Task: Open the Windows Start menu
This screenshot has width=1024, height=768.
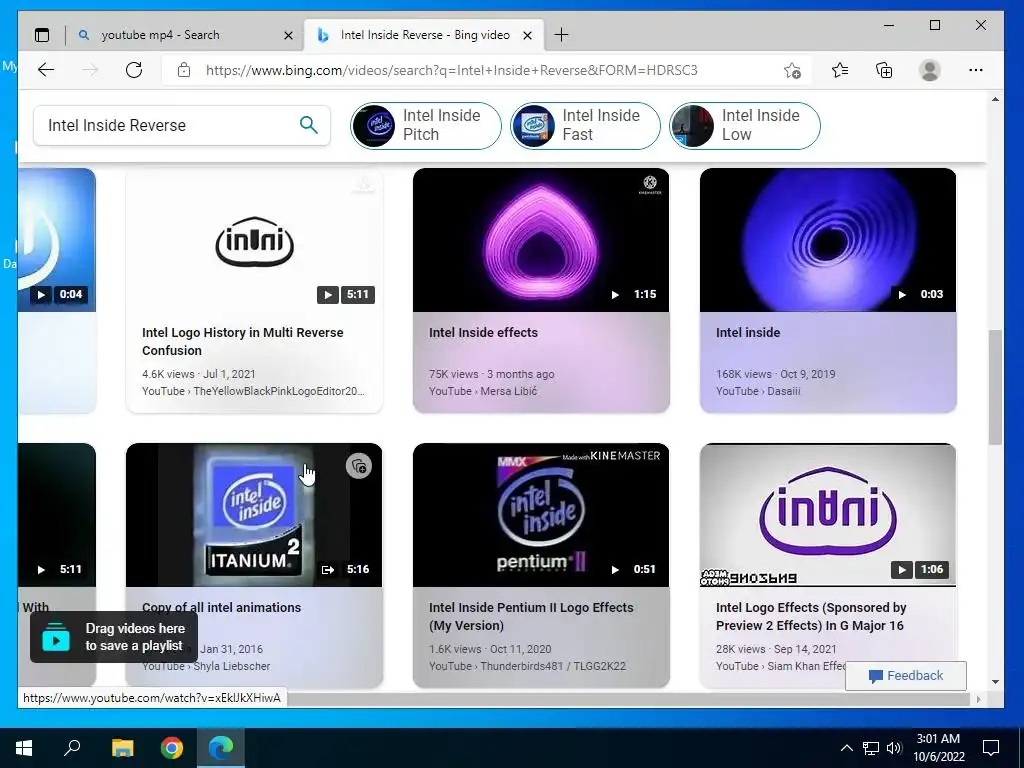Action: click(x=24, y=748)
